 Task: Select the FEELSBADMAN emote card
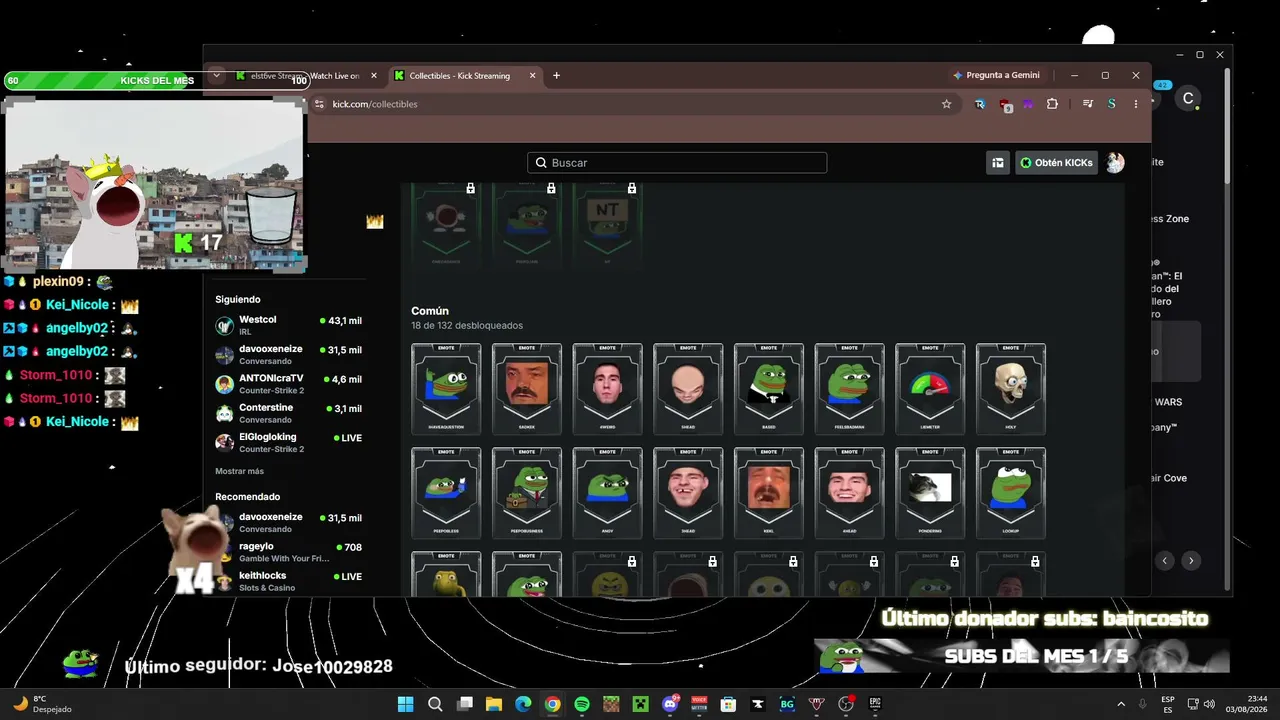click(x=850, y=388)
